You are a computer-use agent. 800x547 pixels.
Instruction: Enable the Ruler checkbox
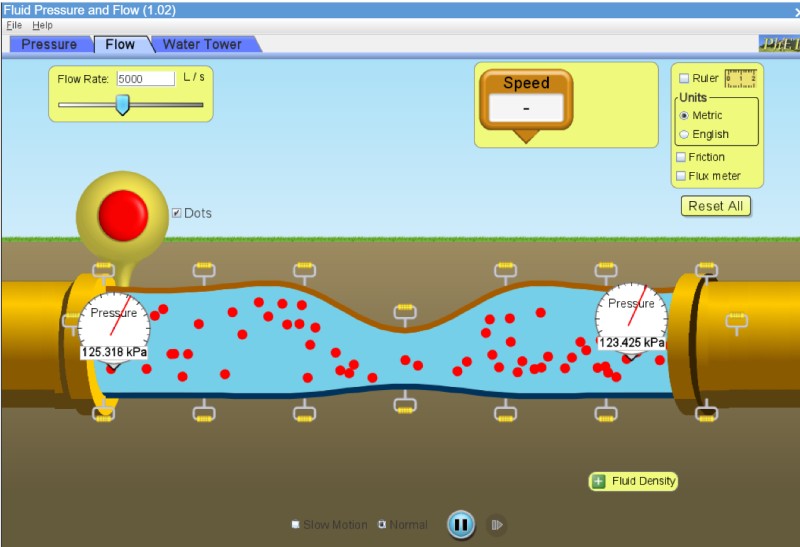(x=684, y=79)
